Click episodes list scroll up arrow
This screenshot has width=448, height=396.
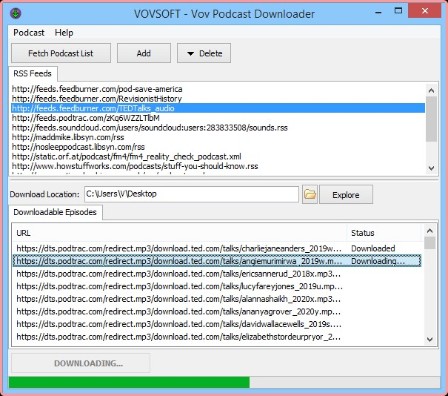[430, 231]
